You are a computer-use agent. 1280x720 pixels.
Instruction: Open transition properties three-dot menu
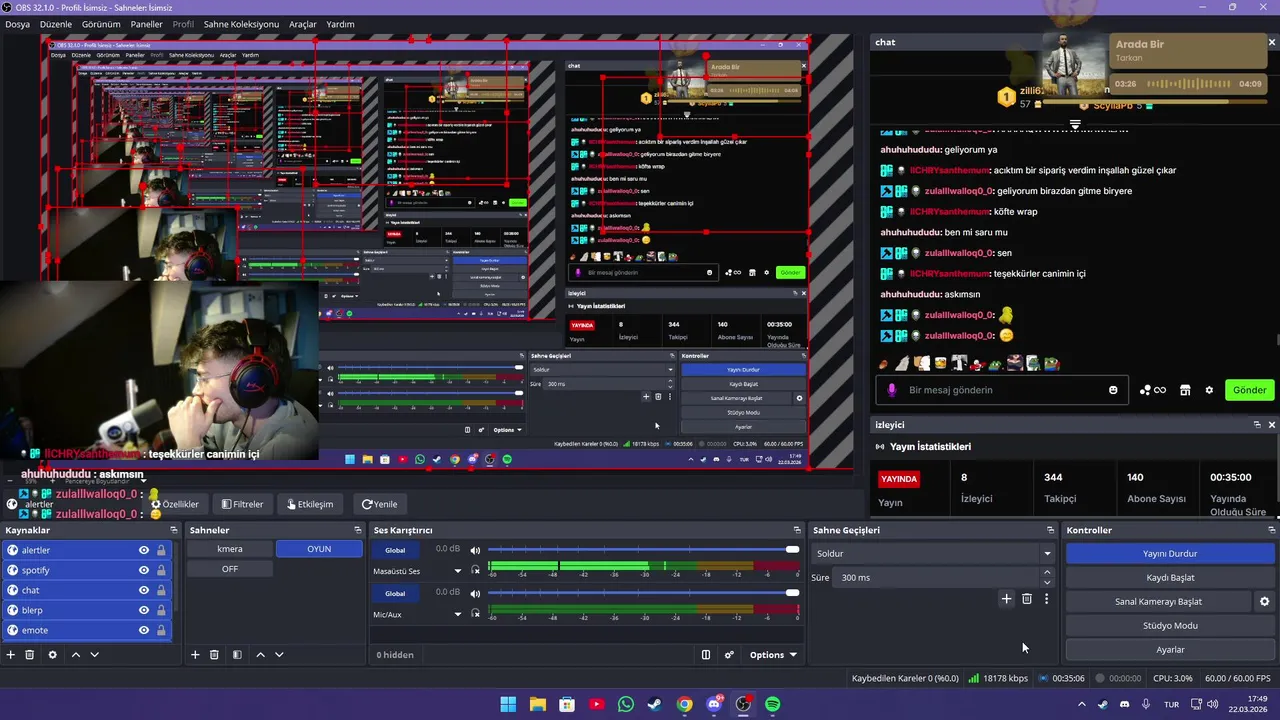click(1047, 599)
